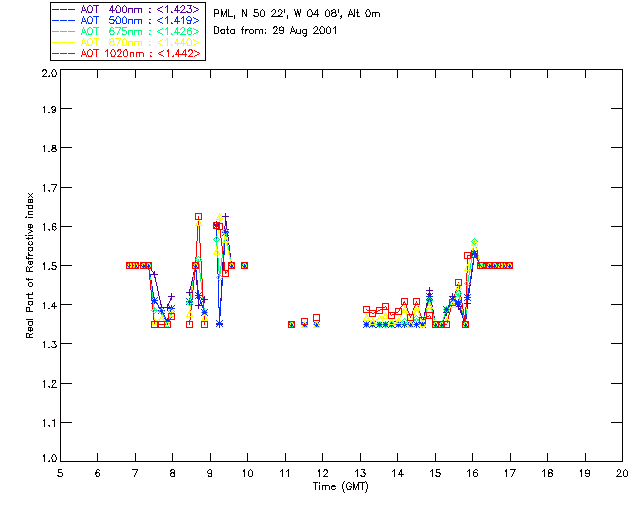The image size is (640, 512).
Task: Click the time-axis tick label '20'
Action: click(622, 473)
